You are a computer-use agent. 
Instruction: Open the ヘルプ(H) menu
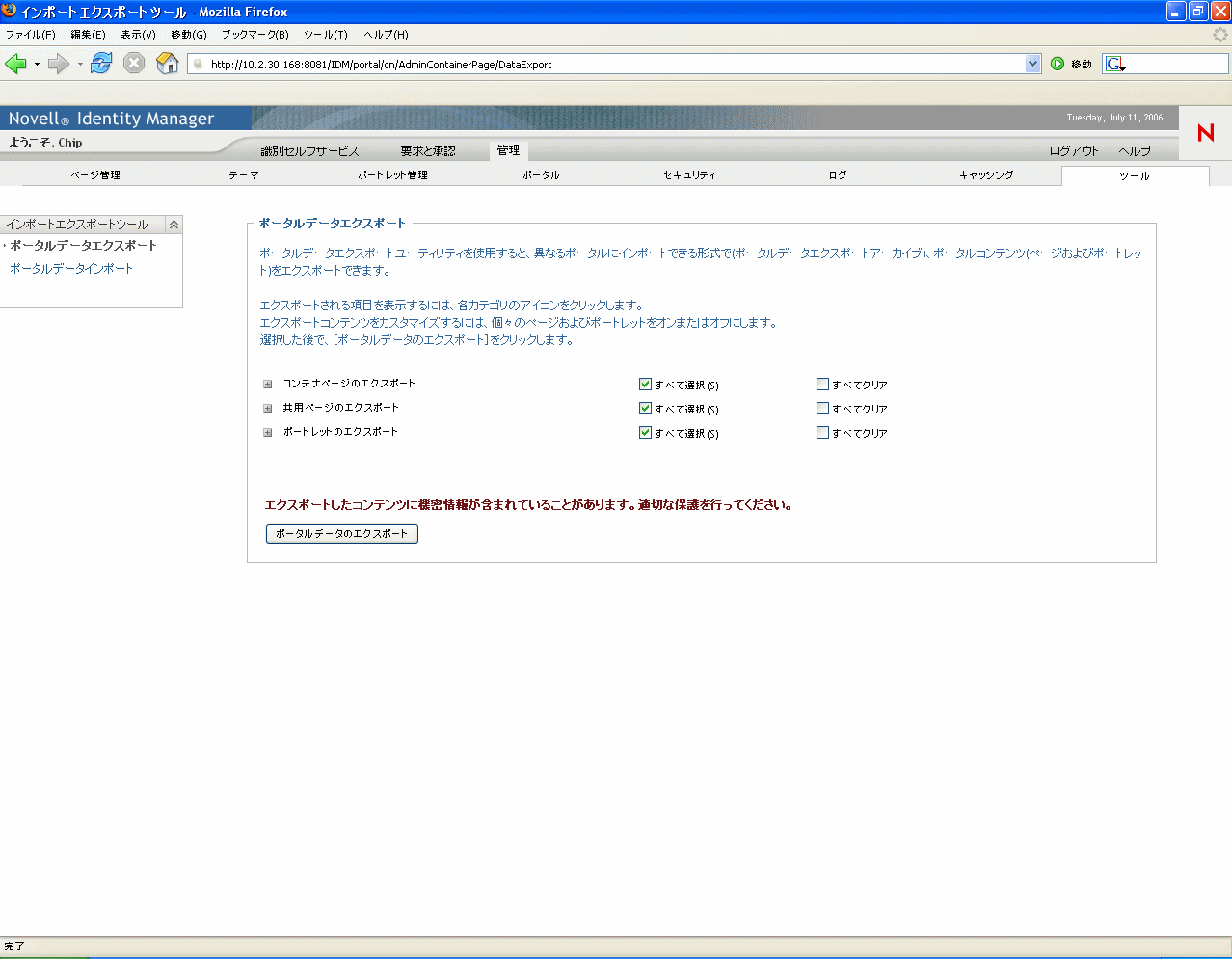pos(386,35)
